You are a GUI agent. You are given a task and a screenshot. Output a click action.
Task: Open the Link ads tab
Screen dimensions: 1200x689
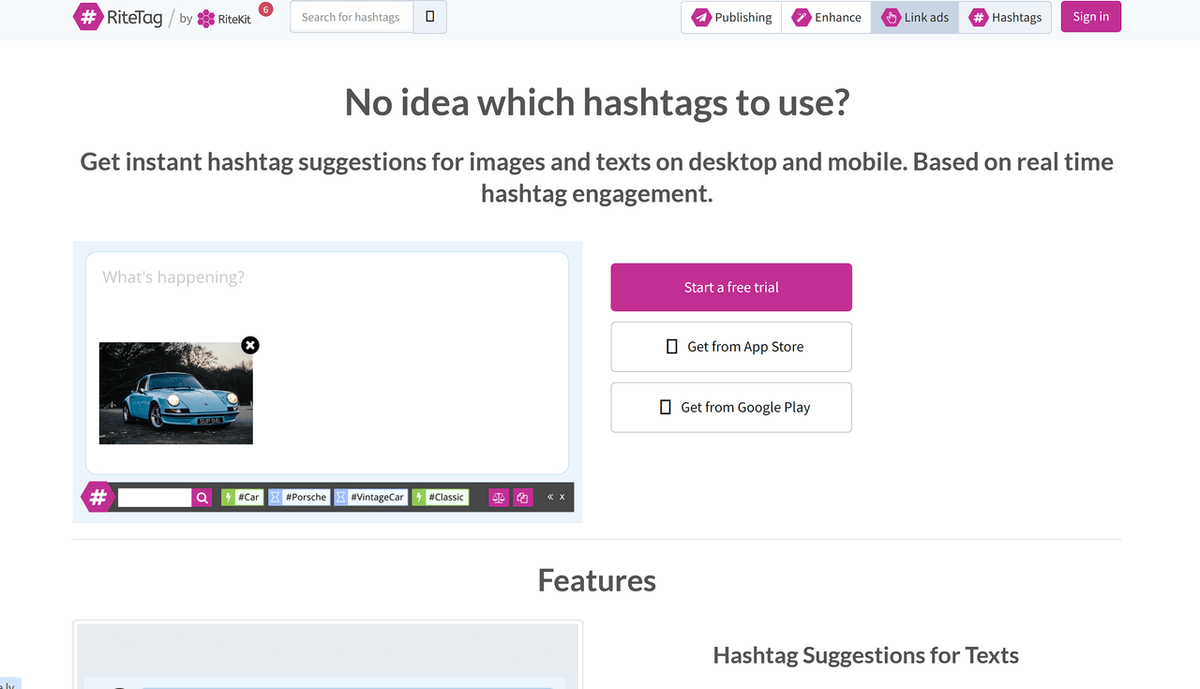[x=915, y=17]
